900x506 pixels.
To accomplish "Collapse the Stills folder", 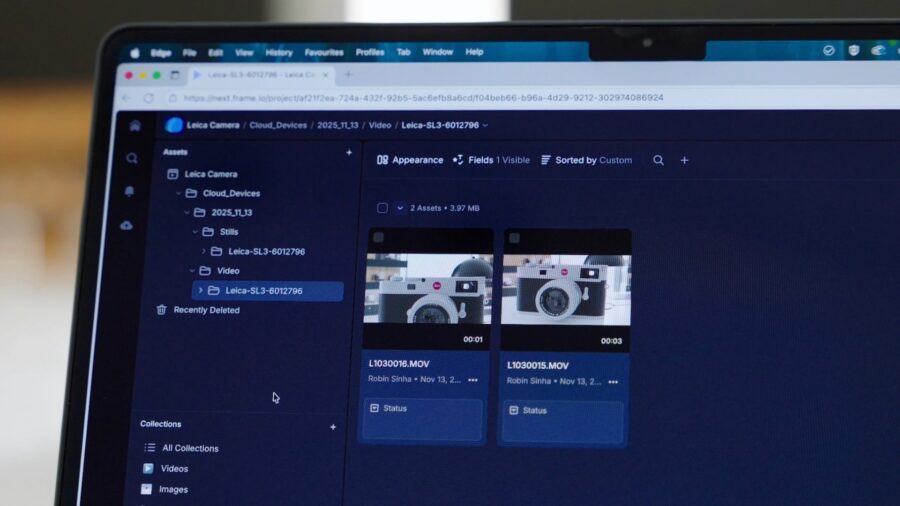I will click(x=195, y=232).
